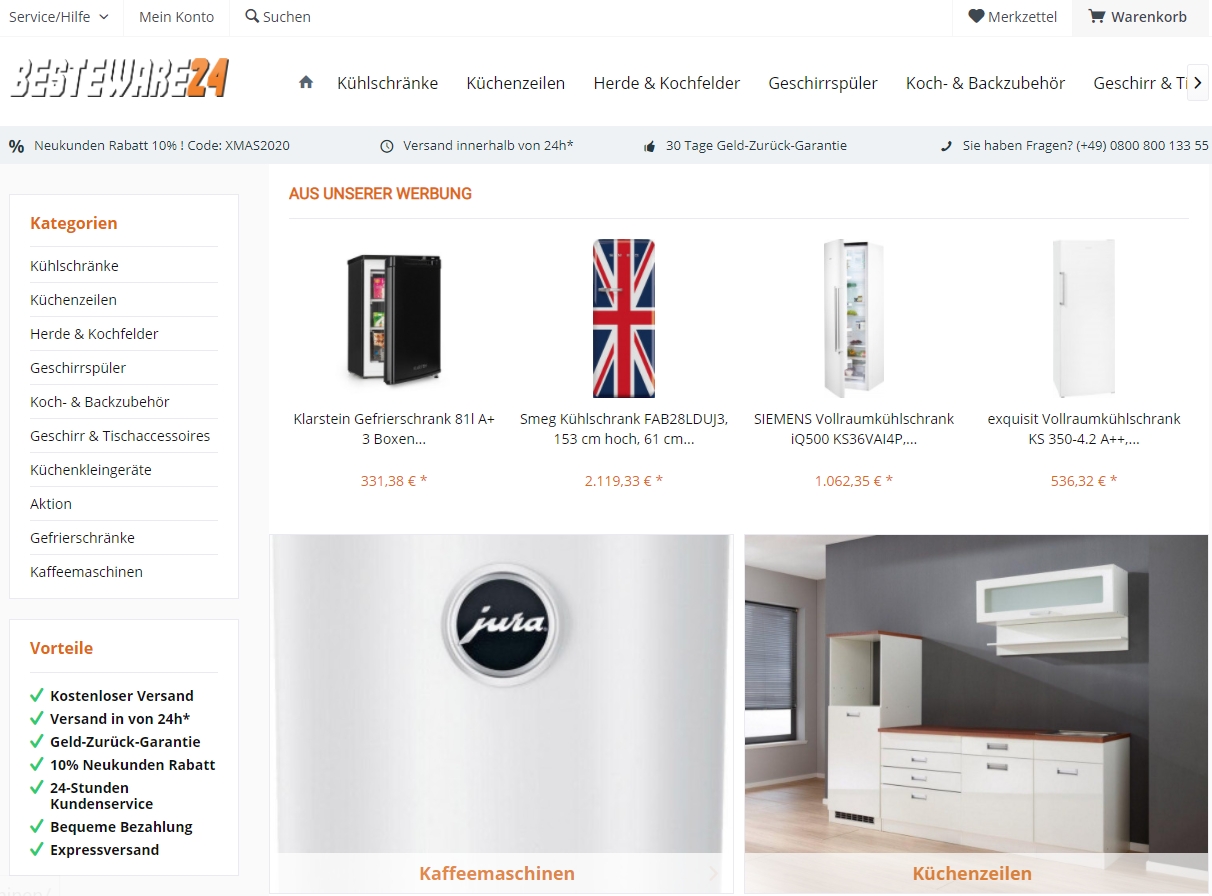
Task: Open Küchenzeilen in the top navigation
Action: coord(515,83)
